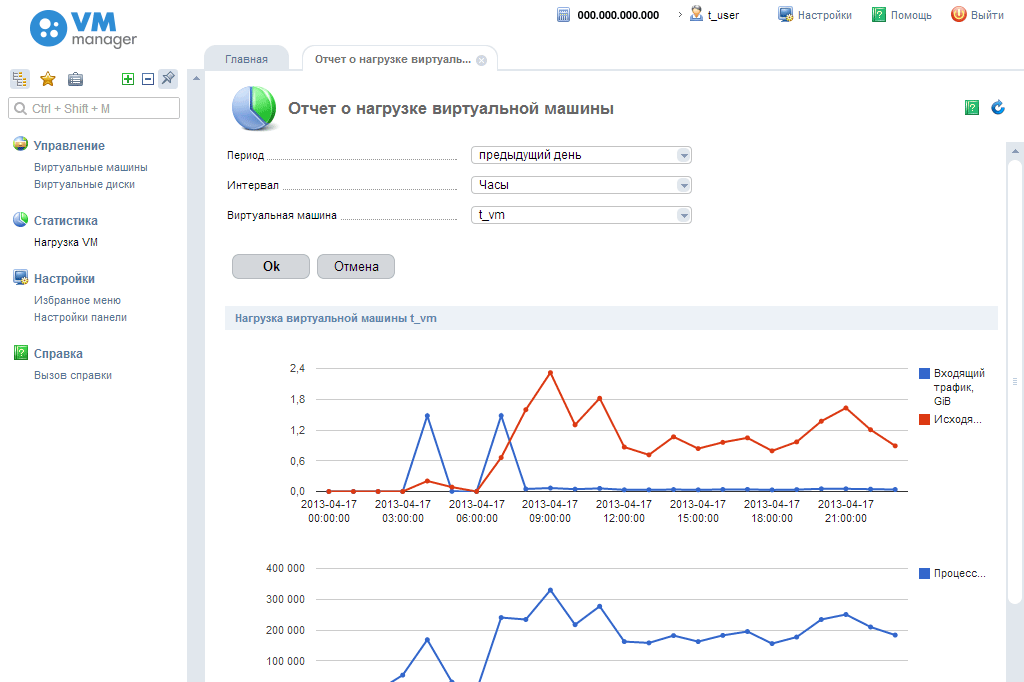The image size is (1024, 682).
Task: Open Настройки in the top bar
Action: (815, 14)
